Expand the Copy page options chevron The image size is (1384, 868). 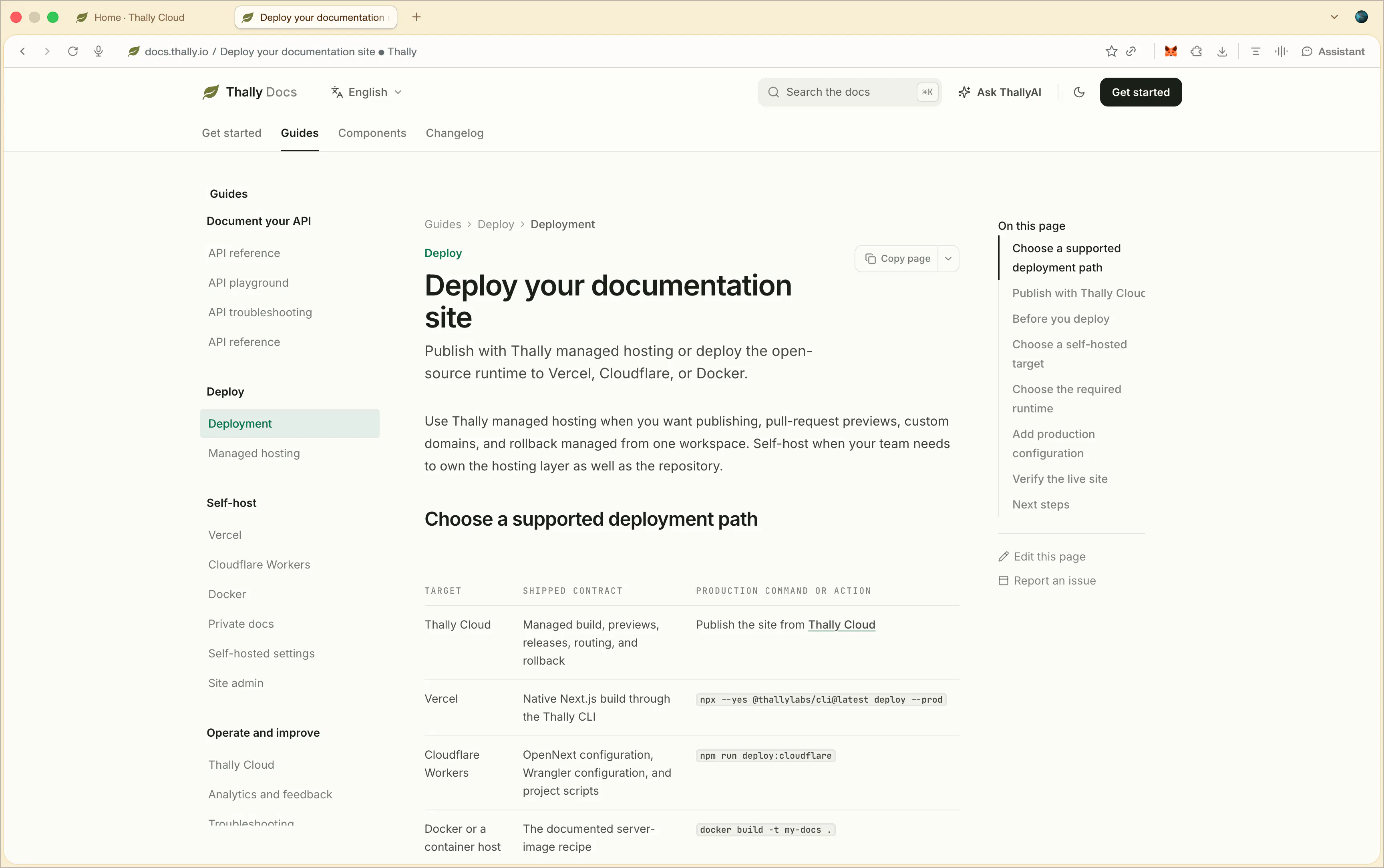click(x=948, y=258)
